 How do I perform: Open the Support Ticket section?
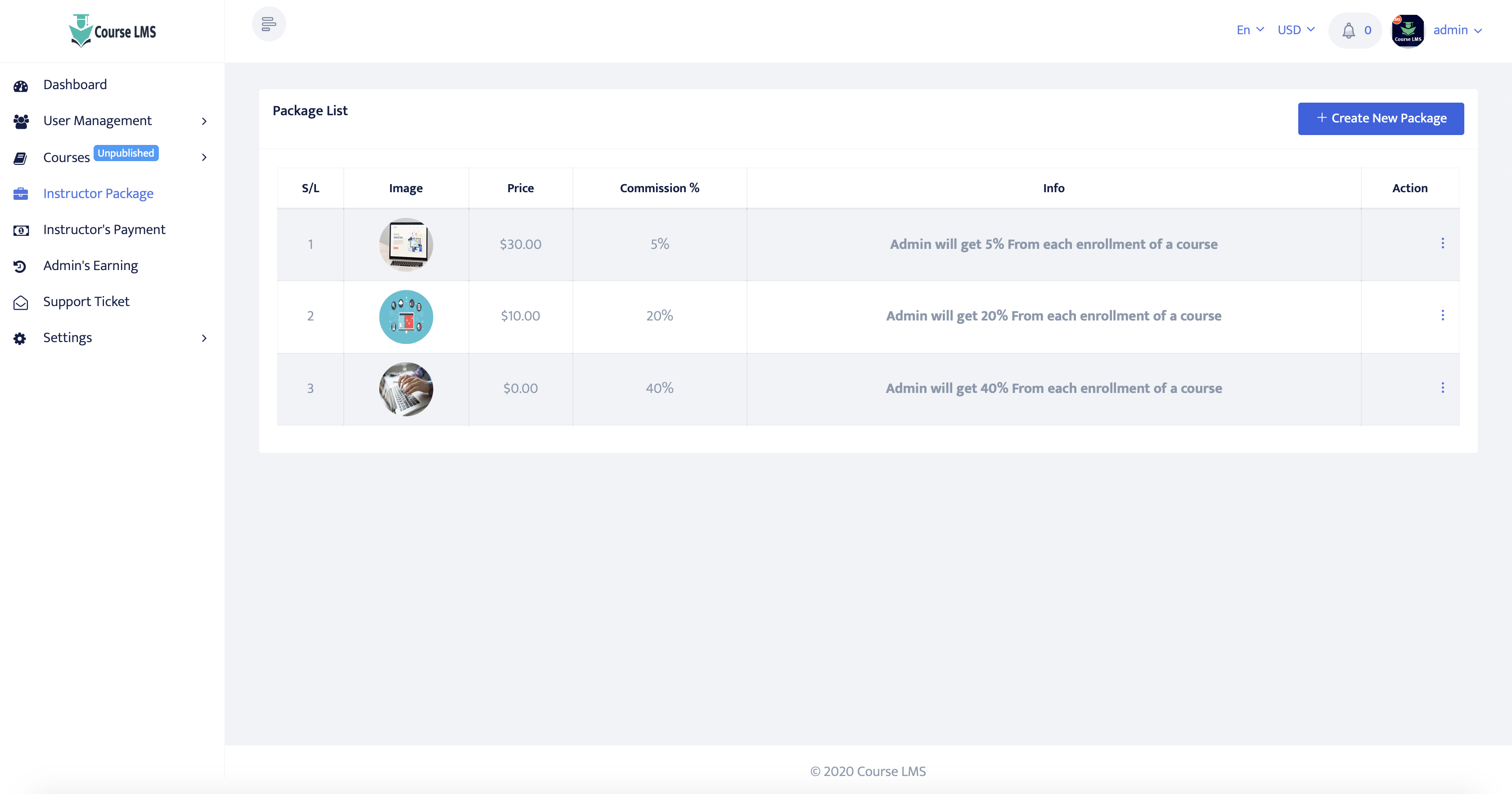click(x=85, y=302)
